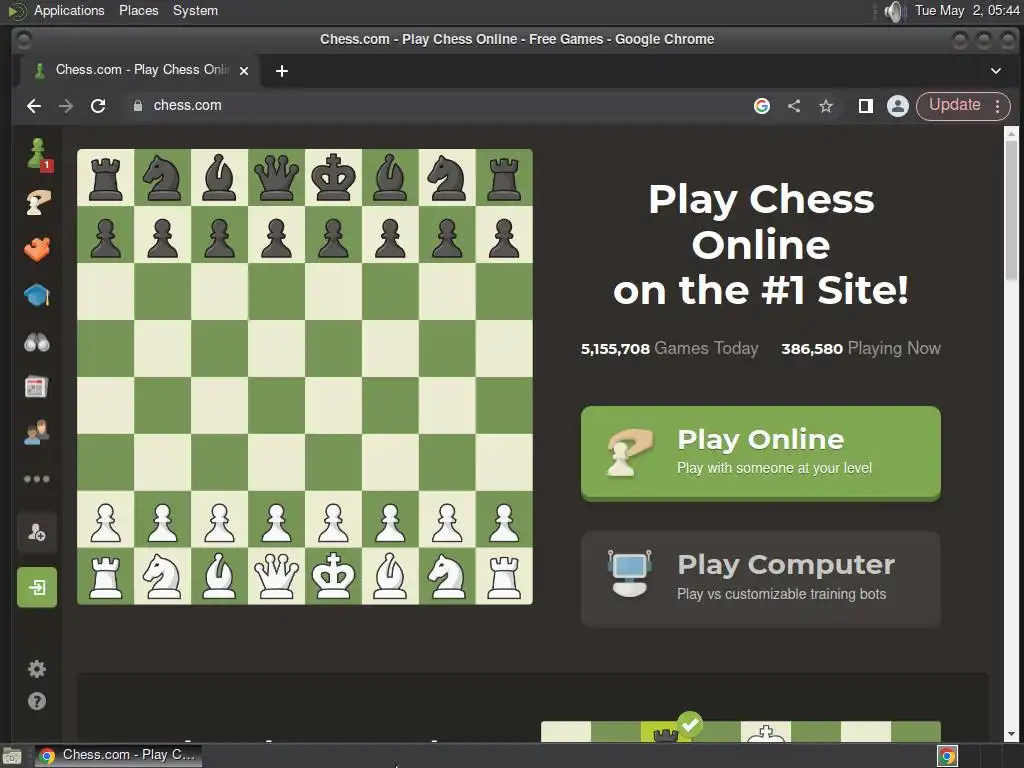Open the Applications menu
1024x768 pixels.
coord(69,10)
